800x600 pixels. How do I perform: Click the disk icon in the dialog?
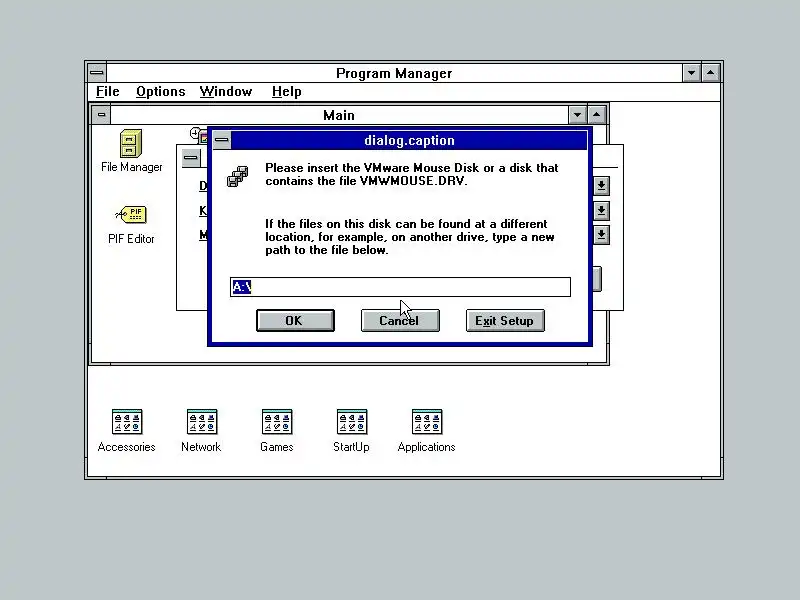pyautogui.click(x=238, y=177)
